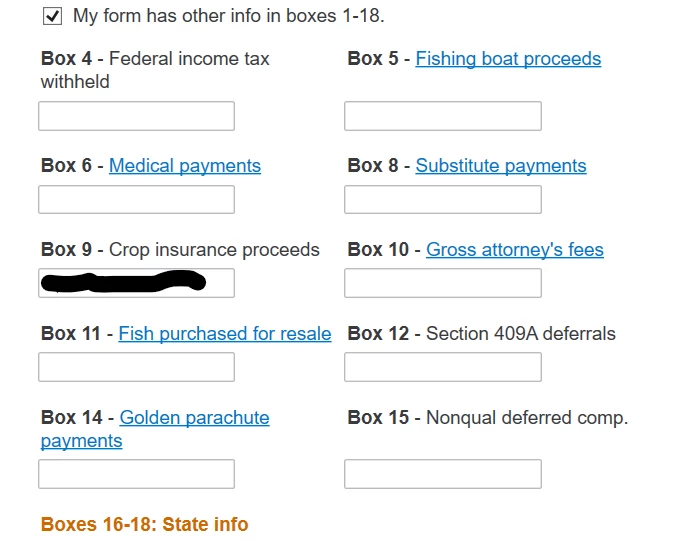Open the Gross attorney's fees link
Viewport: 676px width, 544px height.
(515, 250)
